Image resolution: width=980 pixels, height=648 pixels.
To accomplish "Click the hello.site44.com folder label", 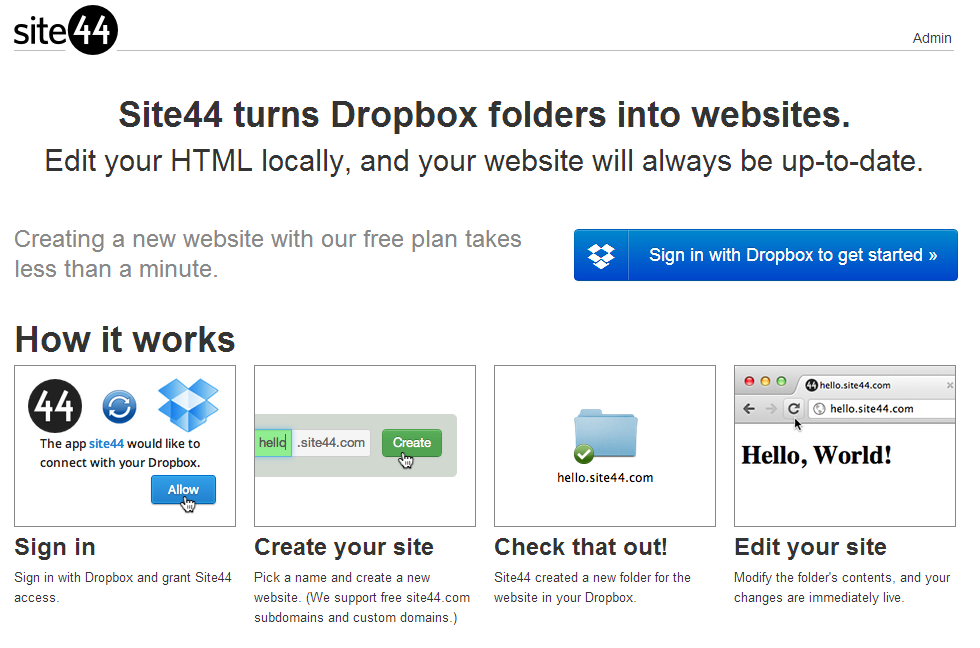I will (605, 477).
